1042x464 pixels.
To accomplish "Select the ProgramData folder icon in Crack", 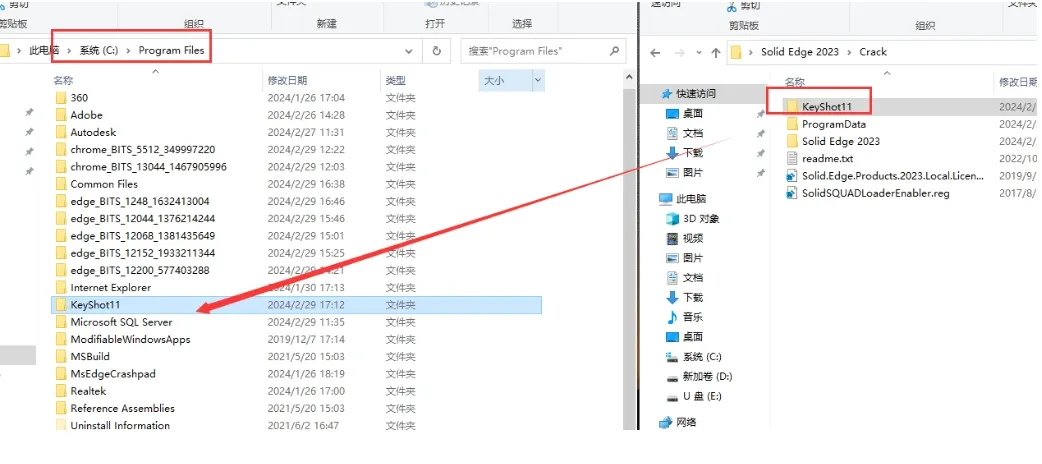I will click(791, 124).
